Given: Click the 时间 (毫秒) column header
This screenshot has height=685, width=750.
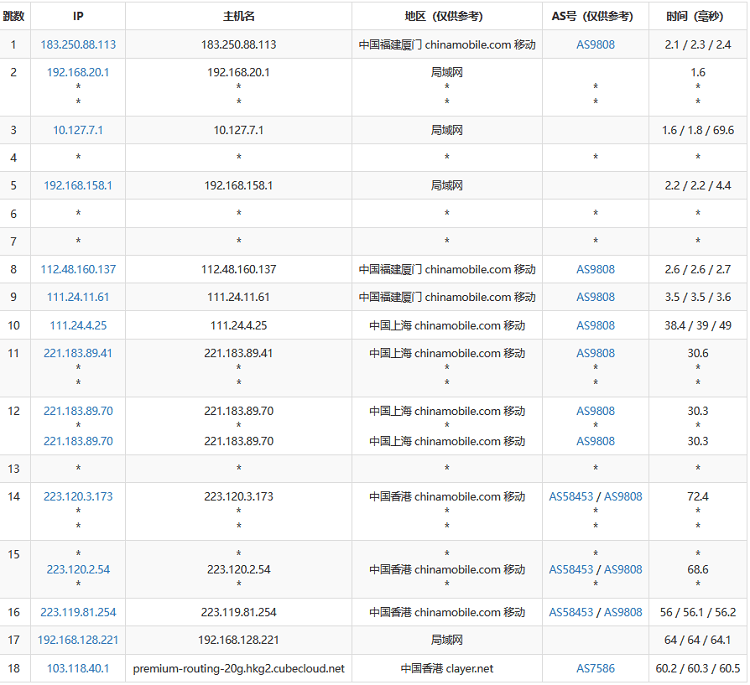Looking at the screenshot, I should [x=695, y=16].
